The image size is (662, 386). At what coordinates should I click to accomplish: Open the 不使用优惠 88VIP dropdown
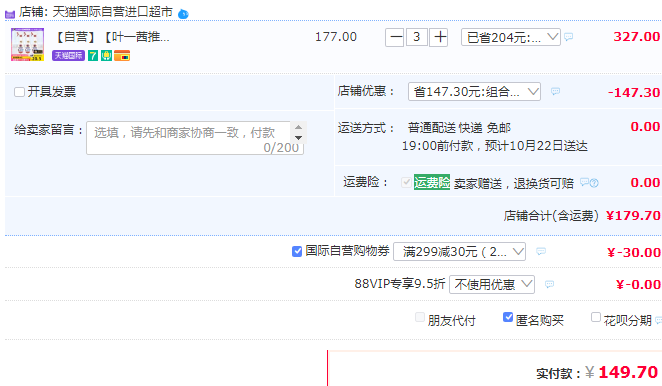(492, 284)
